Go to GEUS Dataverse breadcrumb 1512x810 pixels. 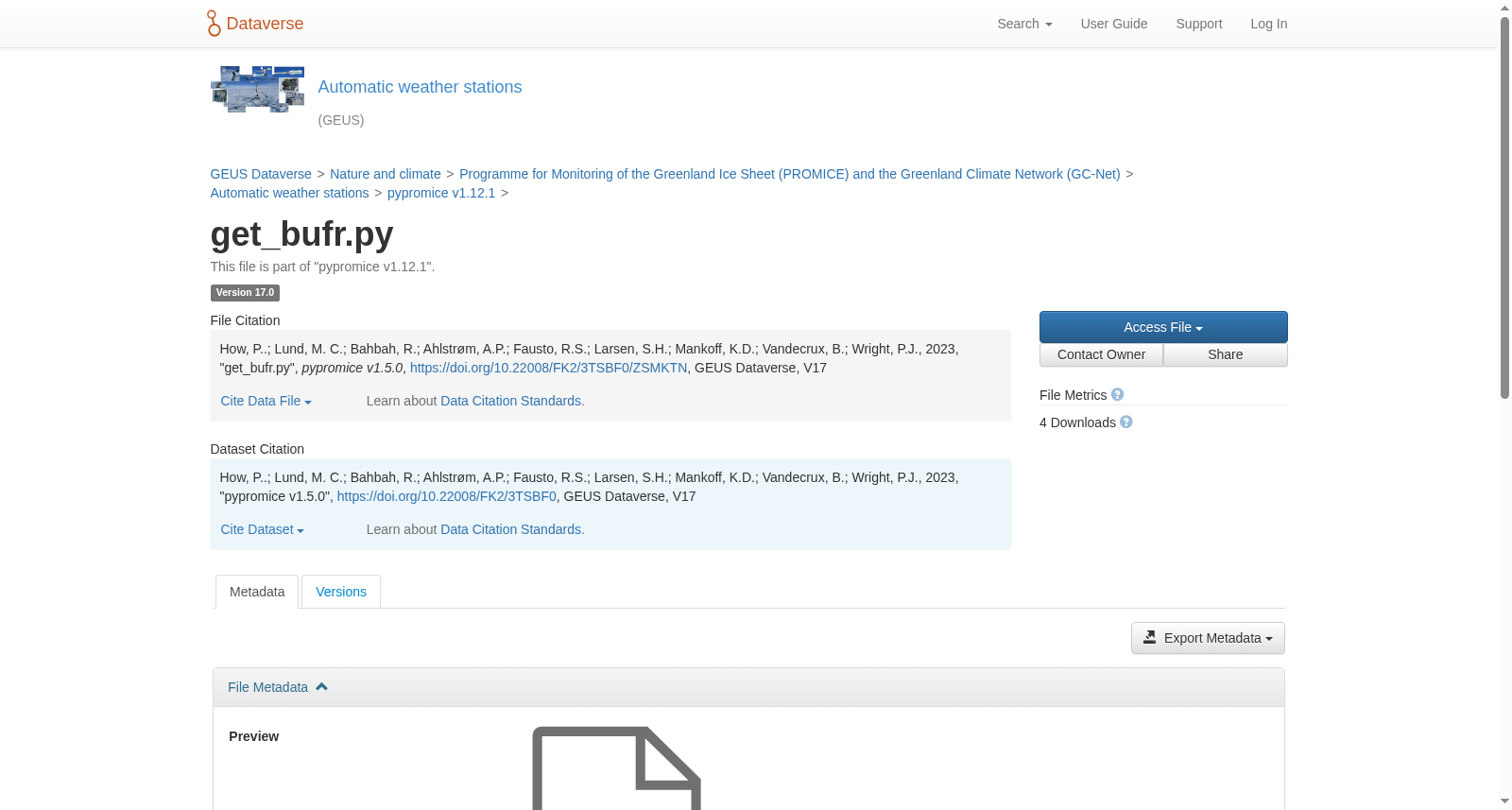click(x=261, y=174)
